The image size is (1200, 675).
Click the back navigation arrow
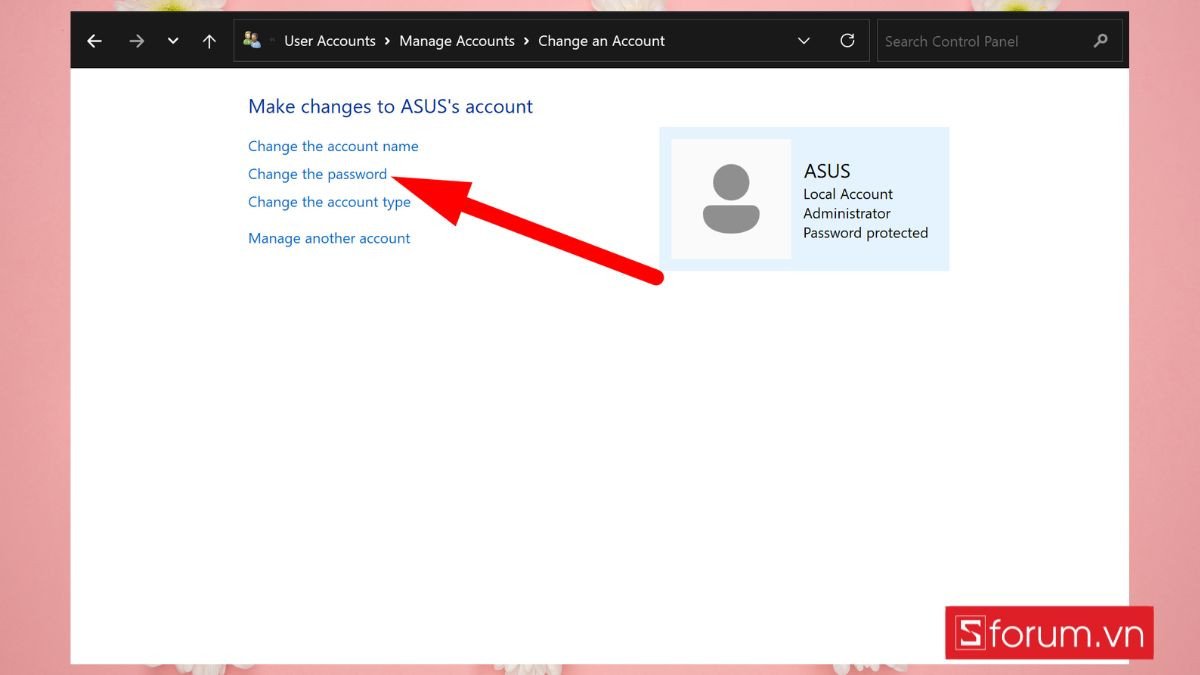tap(94, 40)
